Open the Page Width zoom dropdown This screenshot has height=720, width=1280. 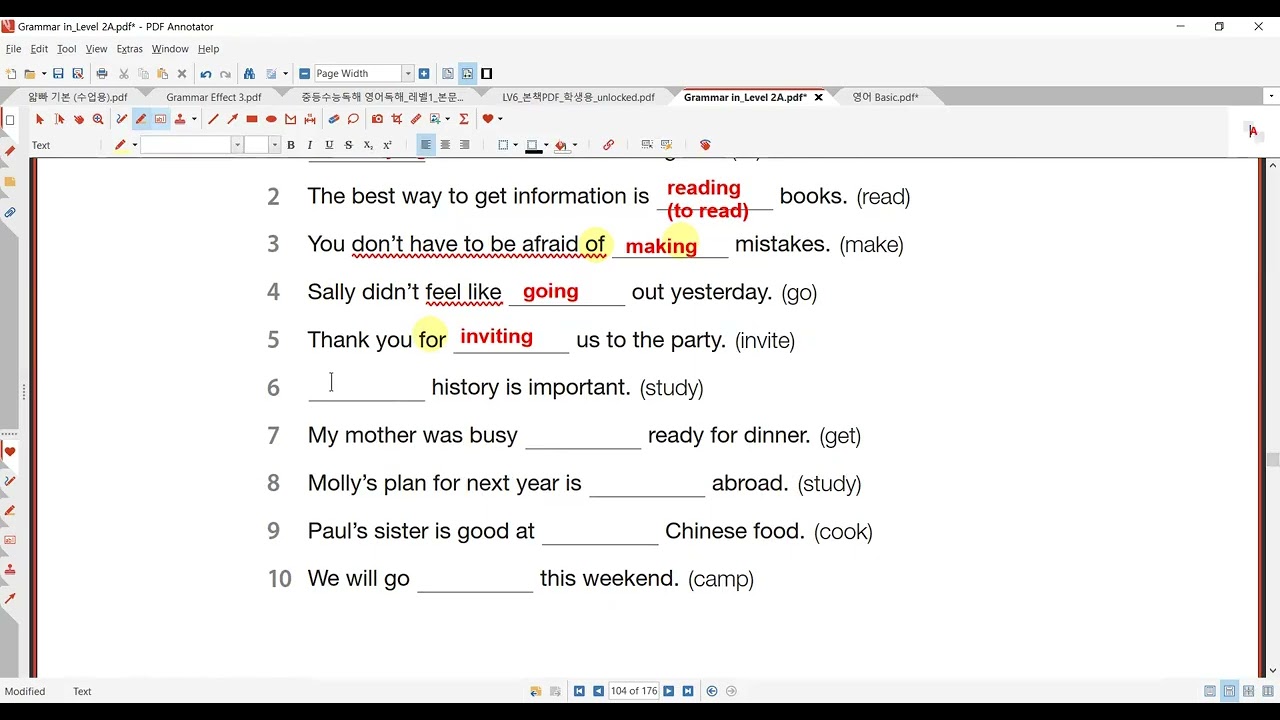408,74
